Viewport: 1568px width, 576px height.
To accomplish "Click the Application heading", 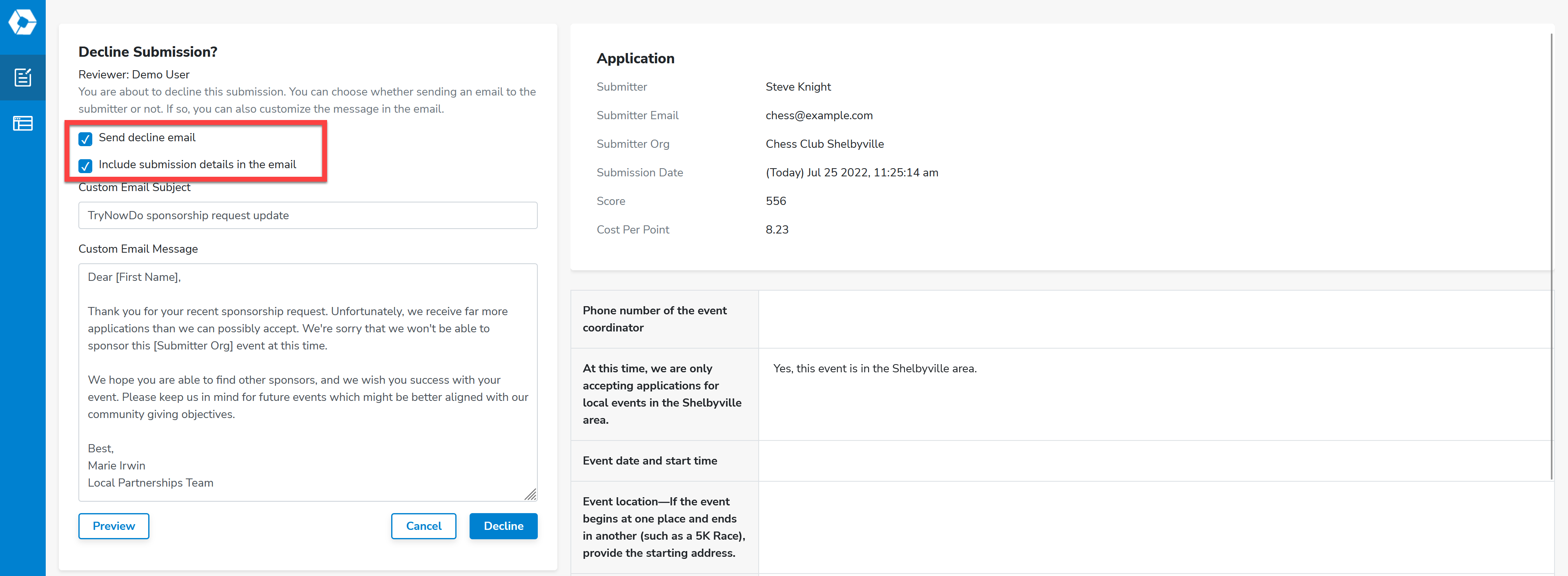I will pos(635,58).
